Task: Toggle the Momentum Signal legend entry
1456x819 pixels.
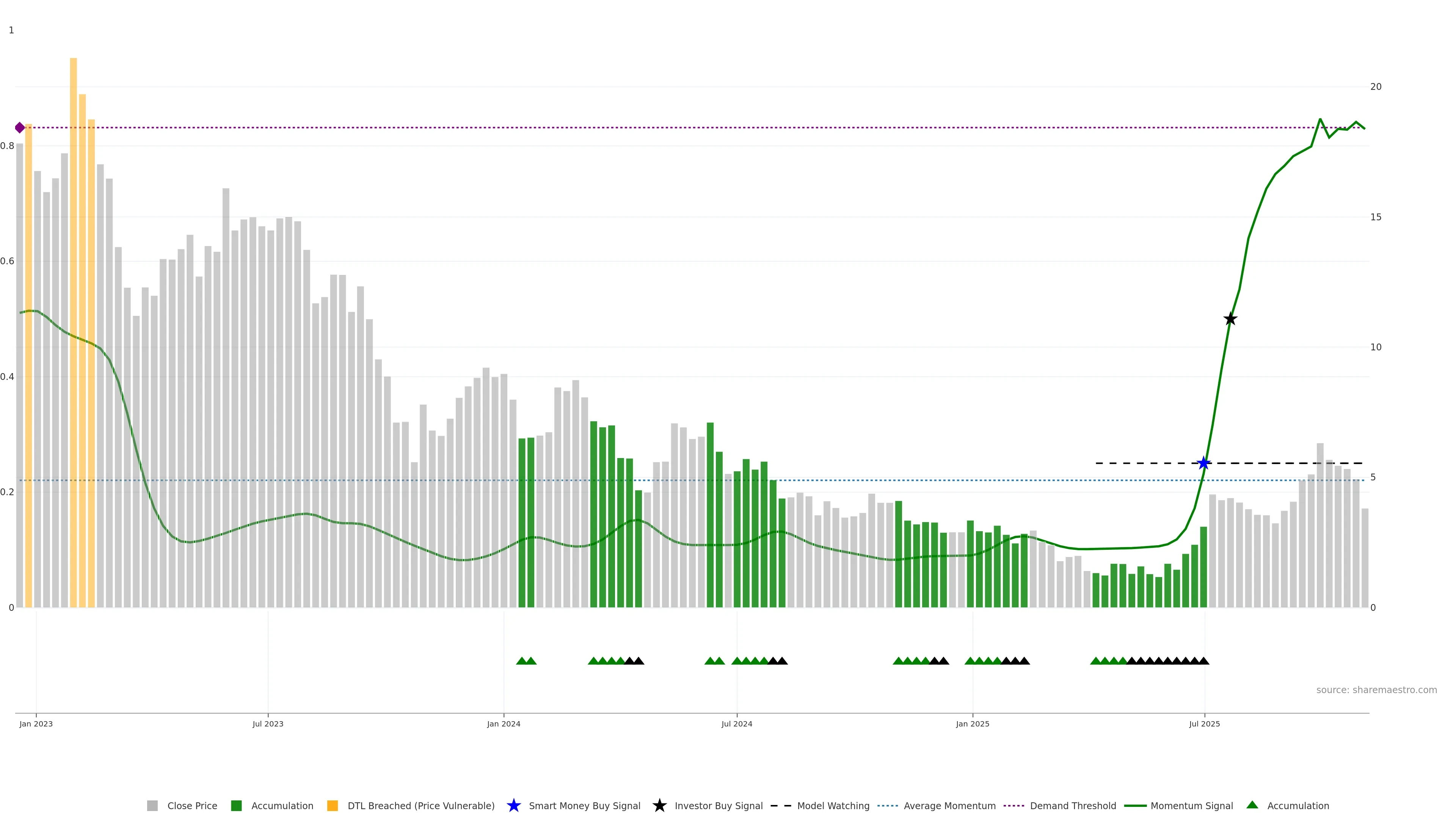Action: 1191,805
